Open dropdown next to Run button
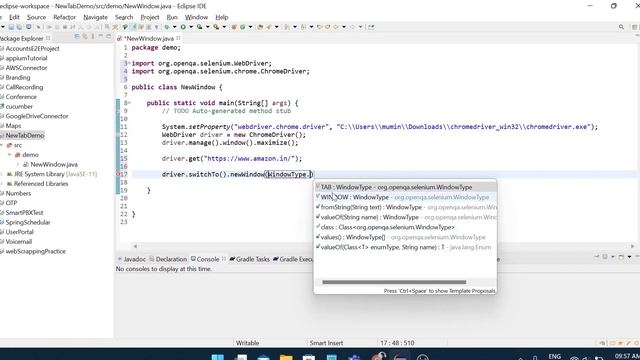 coord(191,27)
